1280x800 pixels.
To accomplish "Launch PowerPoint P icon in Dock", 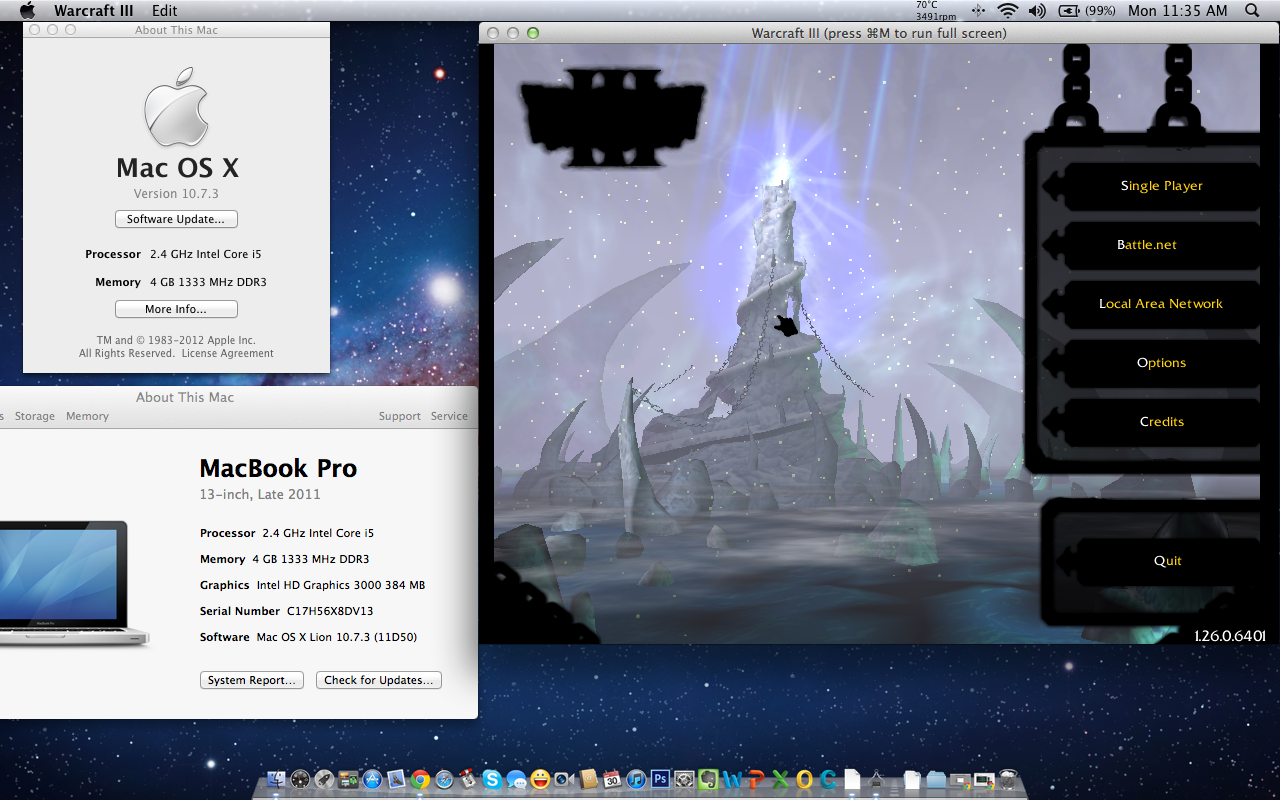I will tap(756, 780).
